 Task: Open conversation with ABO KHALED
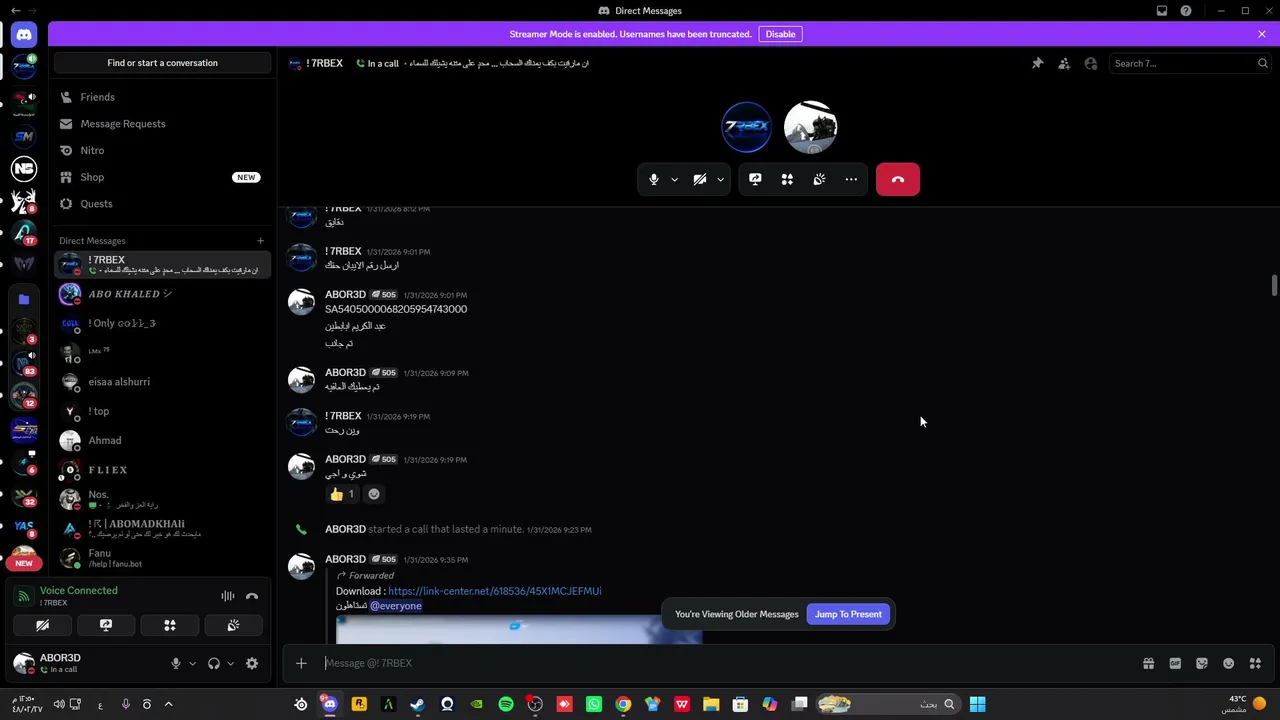coord(163,294)
